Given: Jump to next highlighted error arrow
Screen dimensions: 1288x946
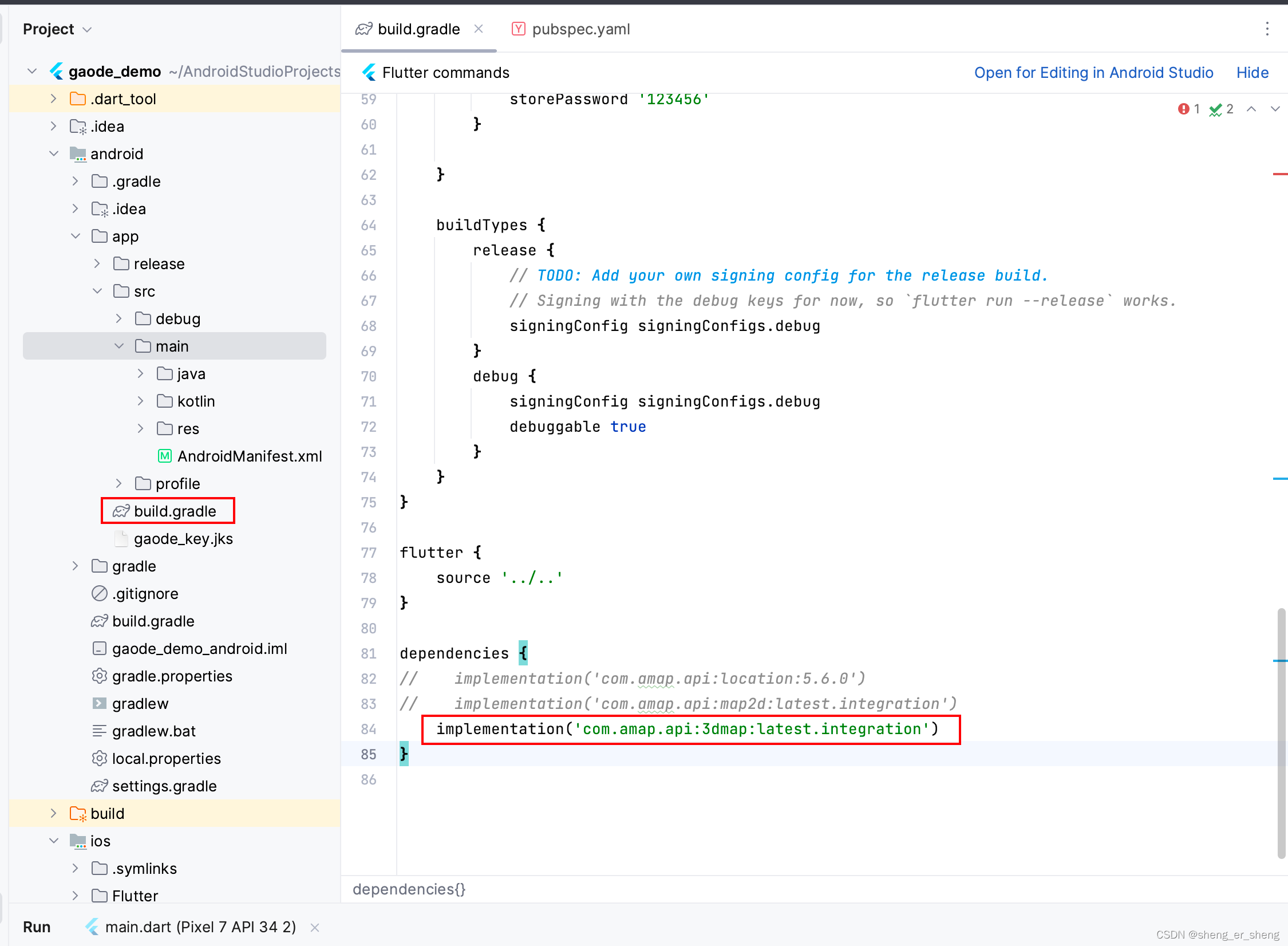Looking at the screenshot, I should pyautogui.click(x=1275, y=109).
